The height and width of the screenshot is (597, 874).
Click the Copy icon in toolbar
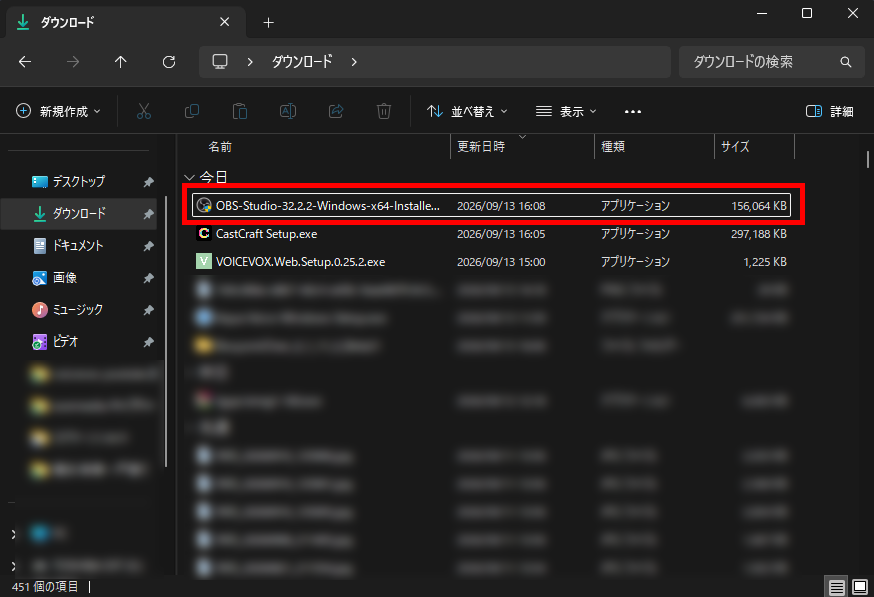click(192, 111)
